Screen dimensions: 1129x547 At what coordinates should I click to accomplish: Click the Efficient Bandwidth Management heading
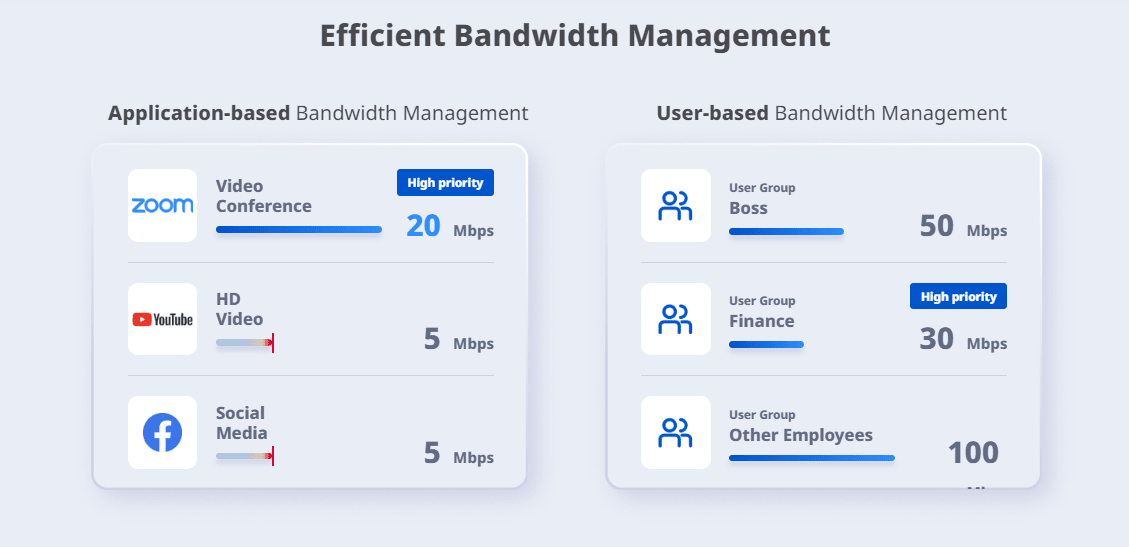pyautogui.click(x=575, y=35)
